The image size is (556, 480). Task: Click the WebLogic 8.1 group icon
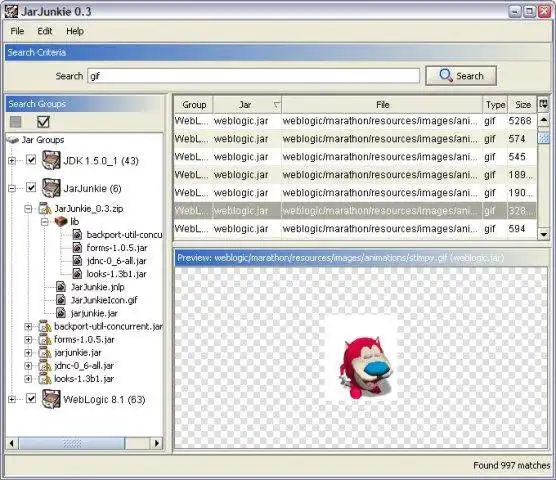[51, 399]
